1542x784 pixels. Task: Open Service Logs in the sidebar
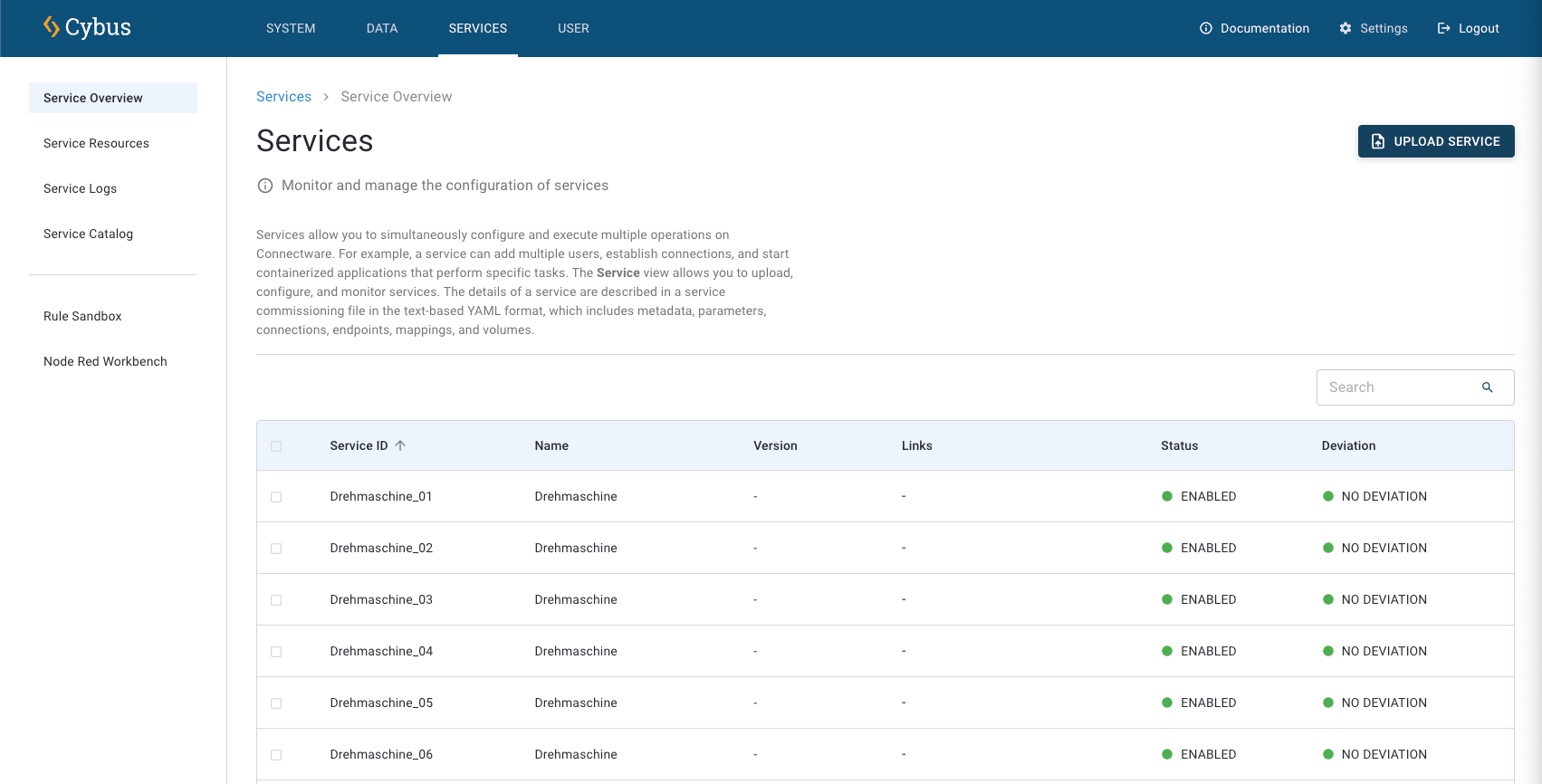[x=80, y=188]
